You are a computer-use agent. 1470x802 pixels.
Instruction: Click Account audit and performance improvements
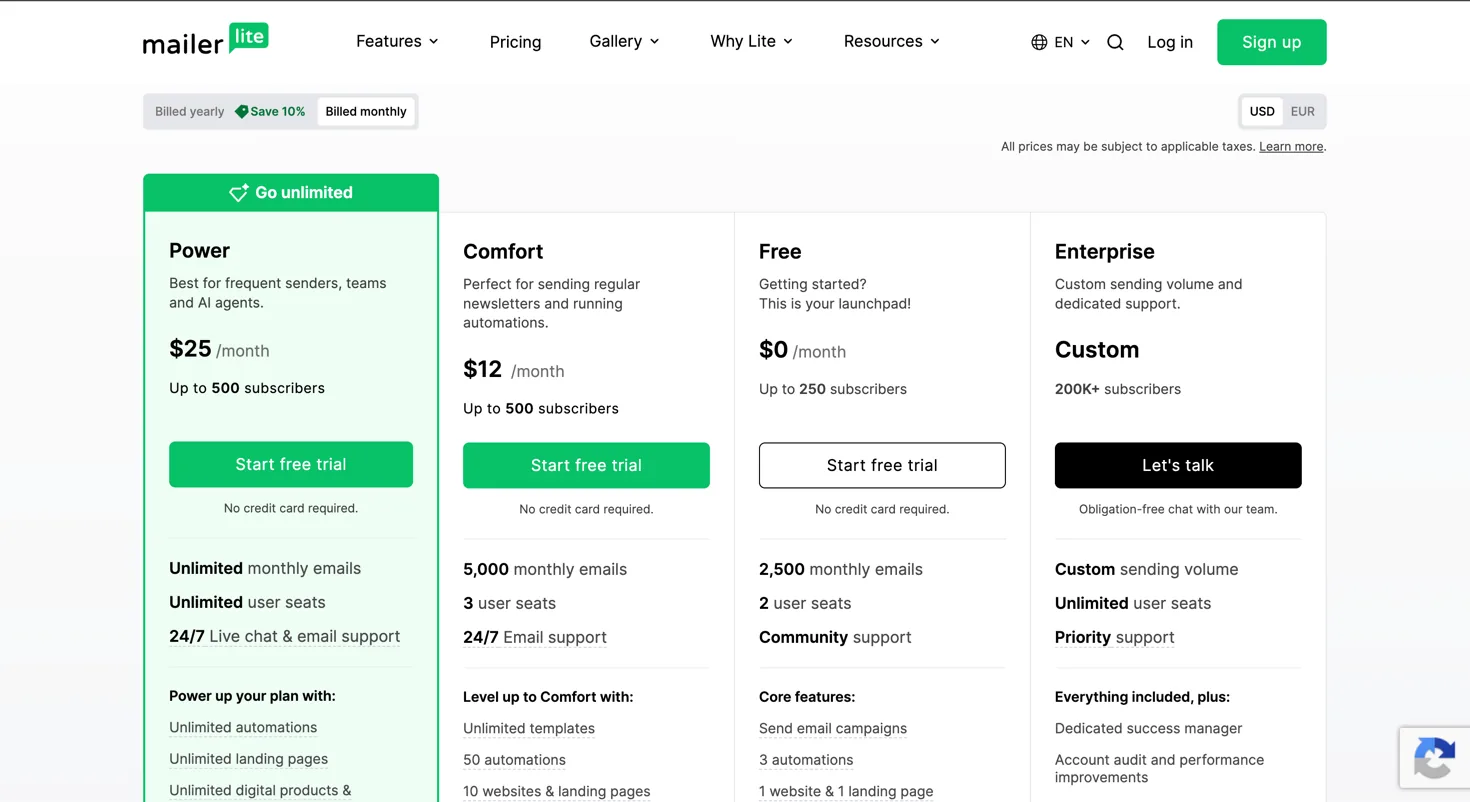pyautogui.click(x=1159, y=768)
